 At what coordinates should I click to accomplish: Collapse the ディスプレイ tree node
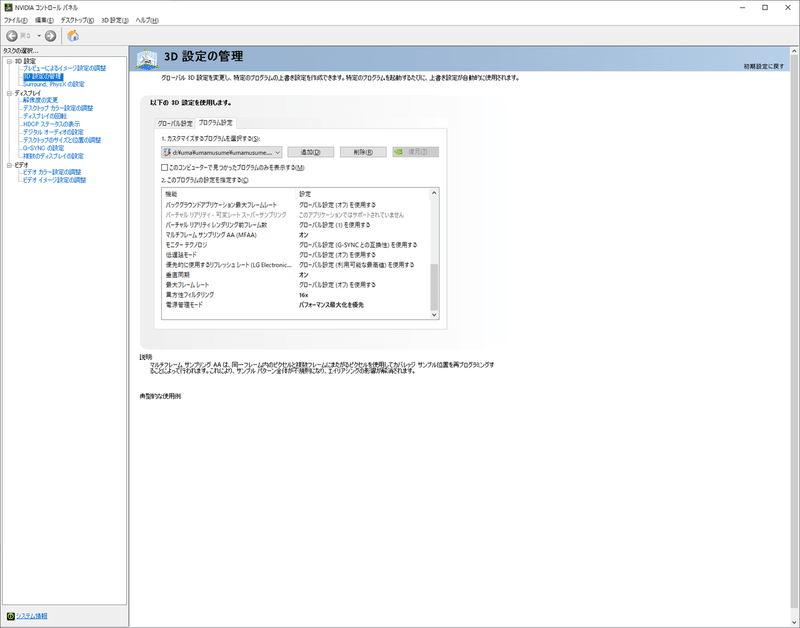click(x=9, y=93)
